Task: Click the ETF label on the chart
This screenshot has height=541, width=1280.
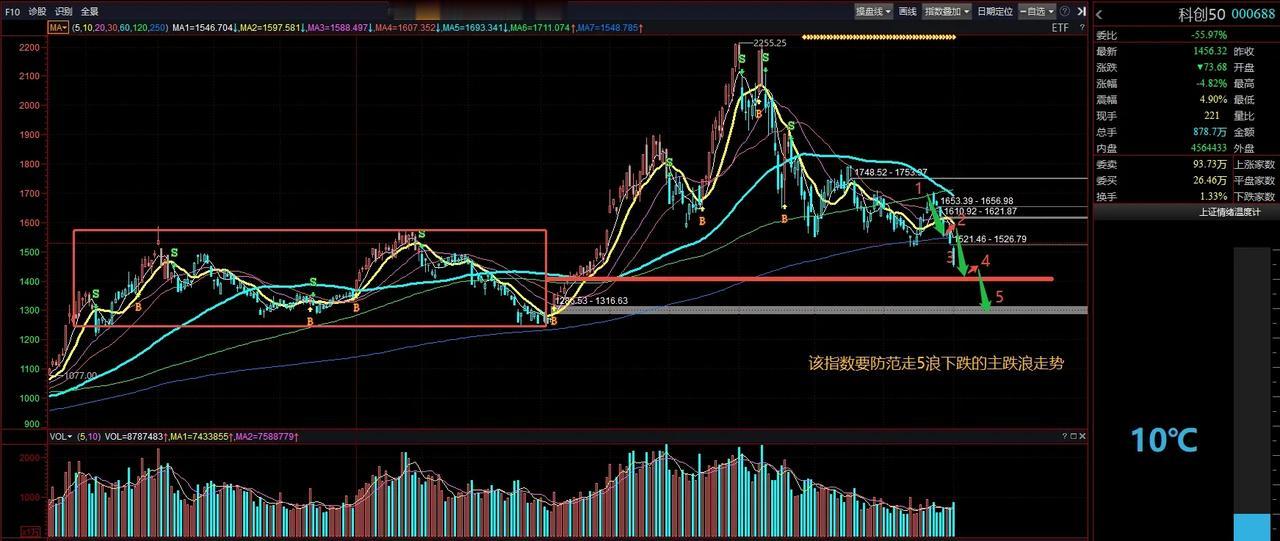Action: pos(1060,28)
